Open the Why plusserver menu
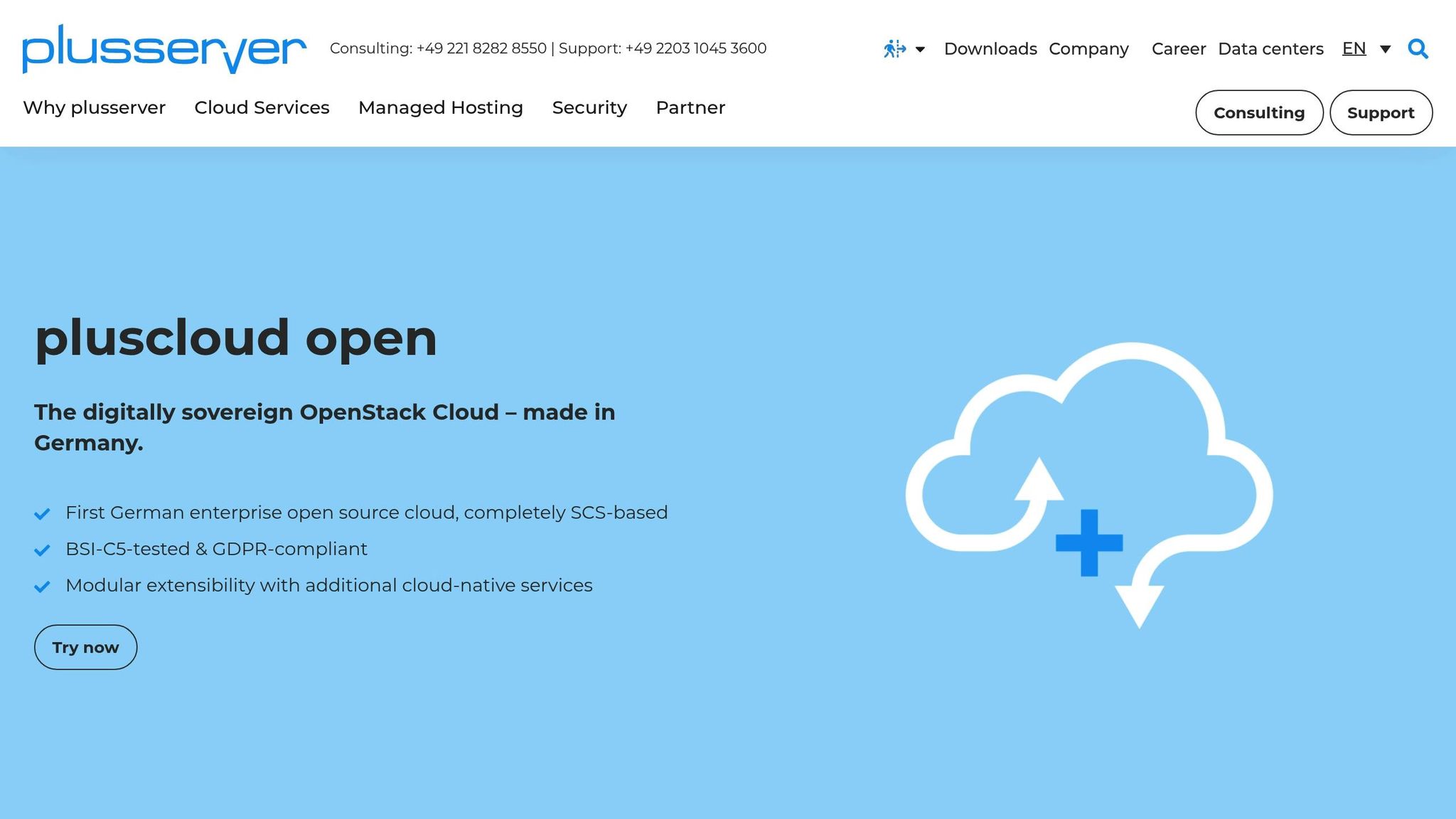1456x819 pixels. point(94,107)
